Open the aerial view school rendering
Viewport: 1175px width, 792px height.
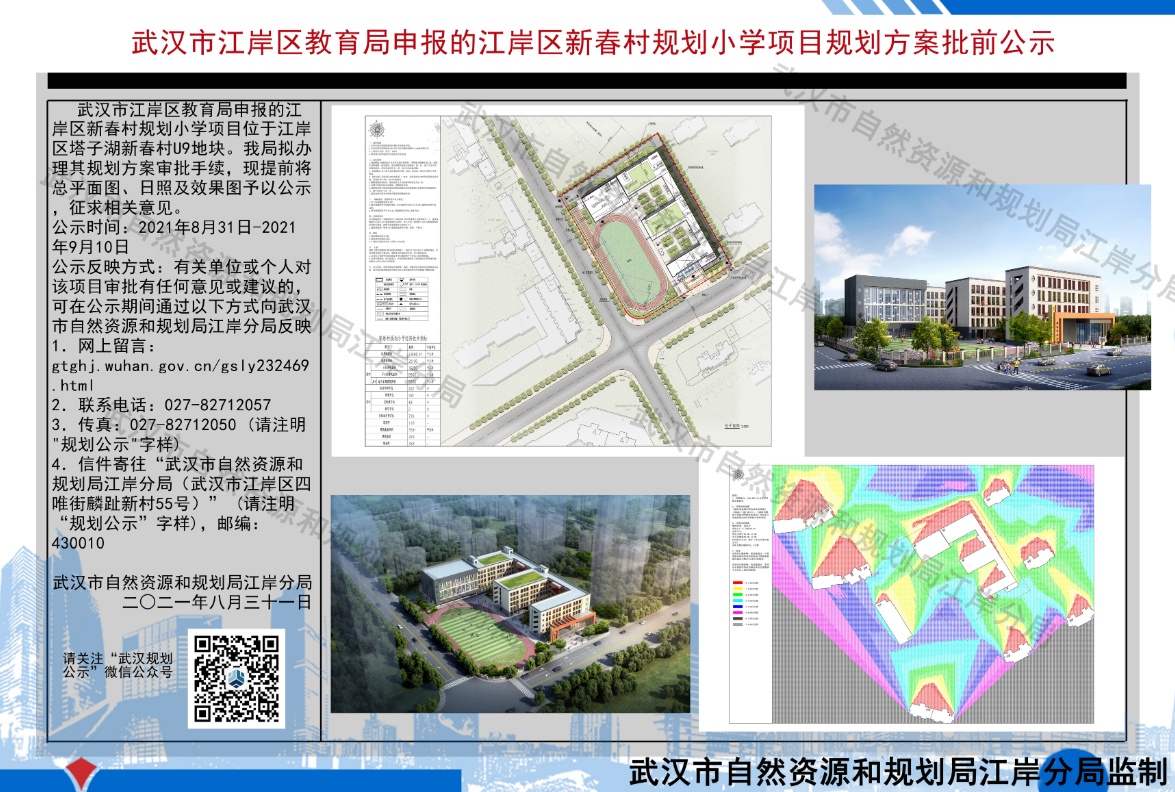tap(509, 603)
